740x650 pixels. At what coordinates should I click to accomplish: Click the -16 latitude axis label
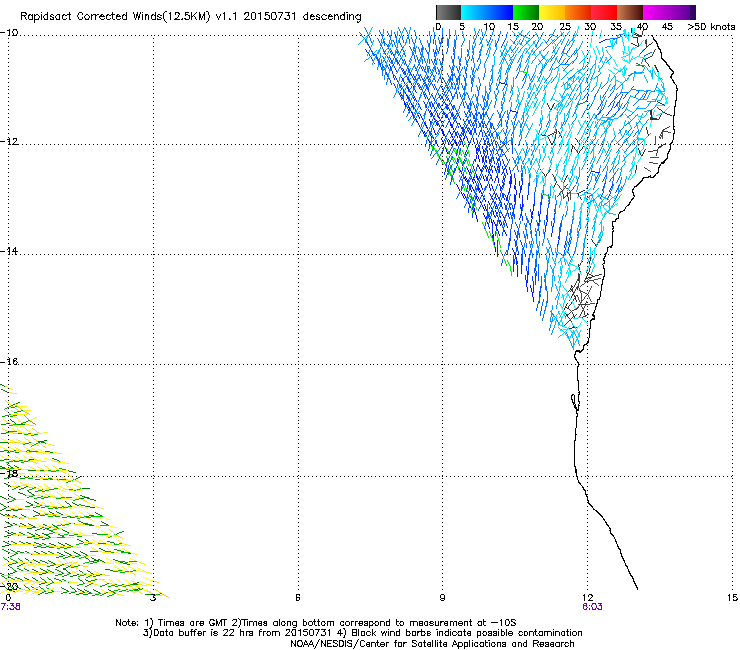coord(9,362)
